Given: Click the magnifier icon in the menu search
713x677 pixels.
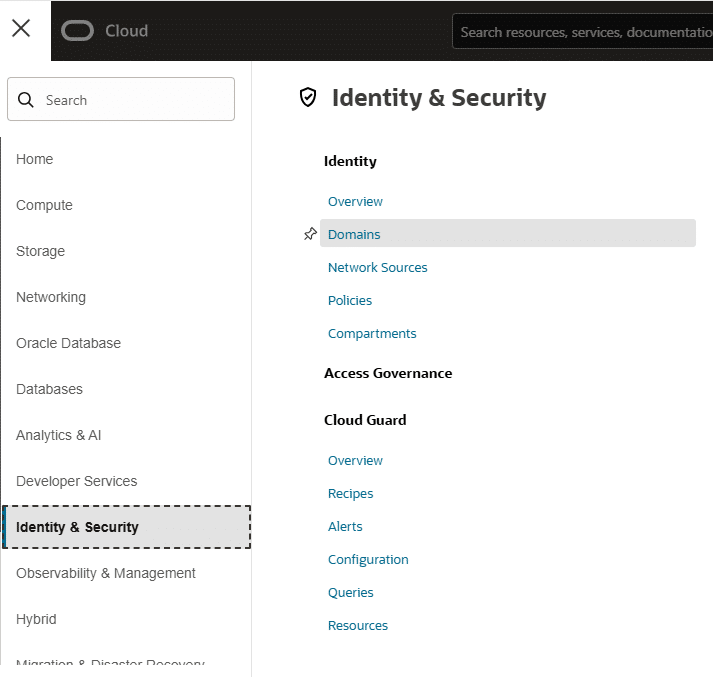Looking at the screenshot, I should pos(25,100).
